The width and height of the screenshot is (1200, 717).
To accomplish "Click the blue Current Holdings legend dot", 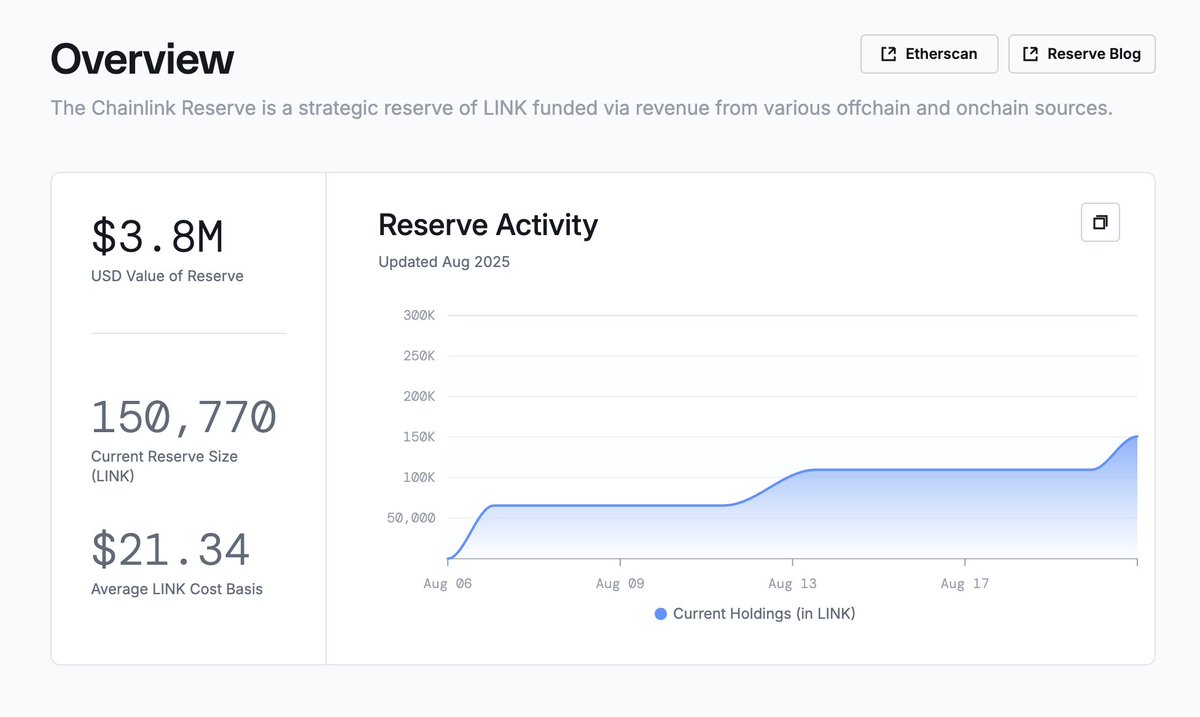I will [660, 614].
